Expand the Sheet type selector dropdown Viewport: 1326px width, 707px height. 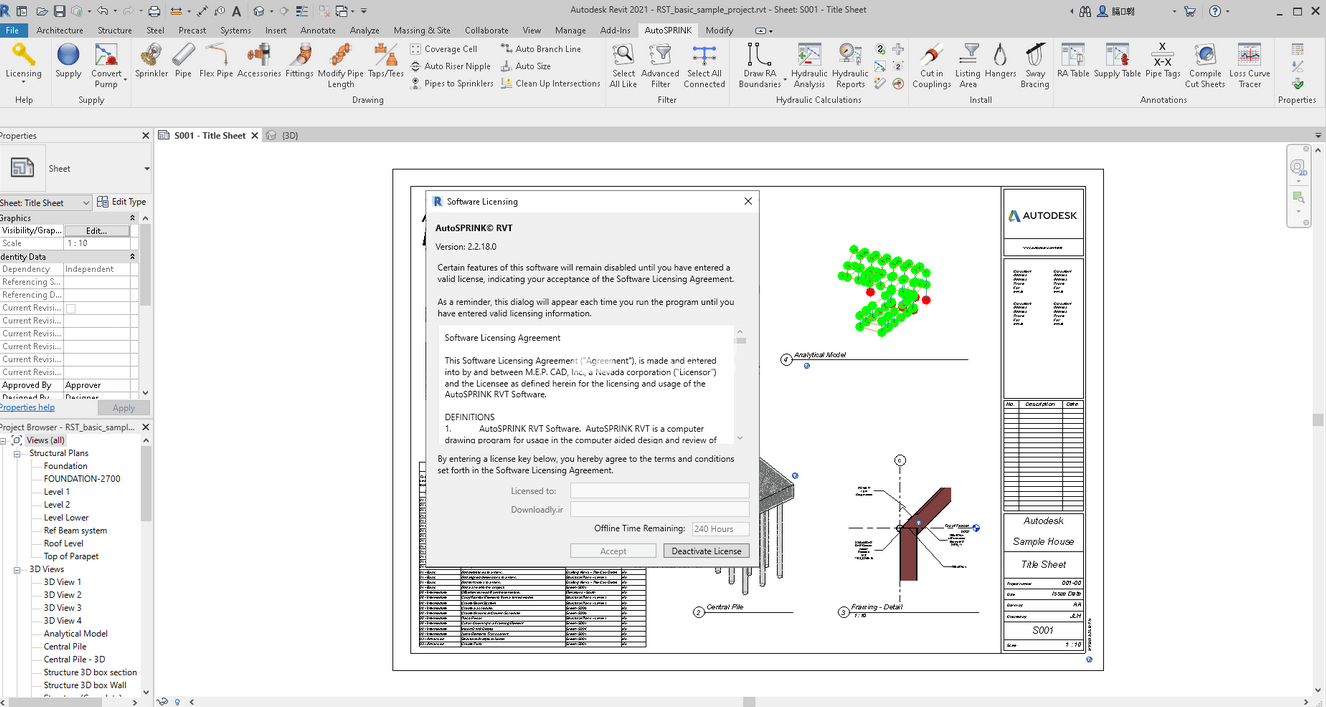(147, 169)
